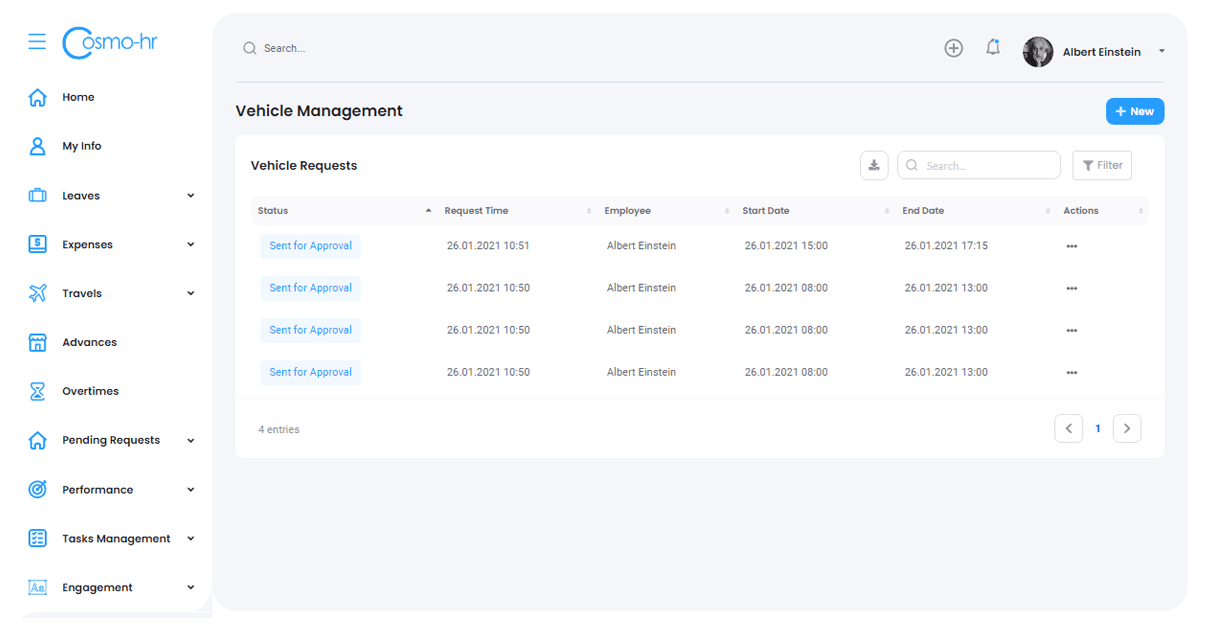Screen dimensions: 1223x627
Task: Open actions menu for the 10:51 request
Action: pyautogui.click(x=1071, y=246)
